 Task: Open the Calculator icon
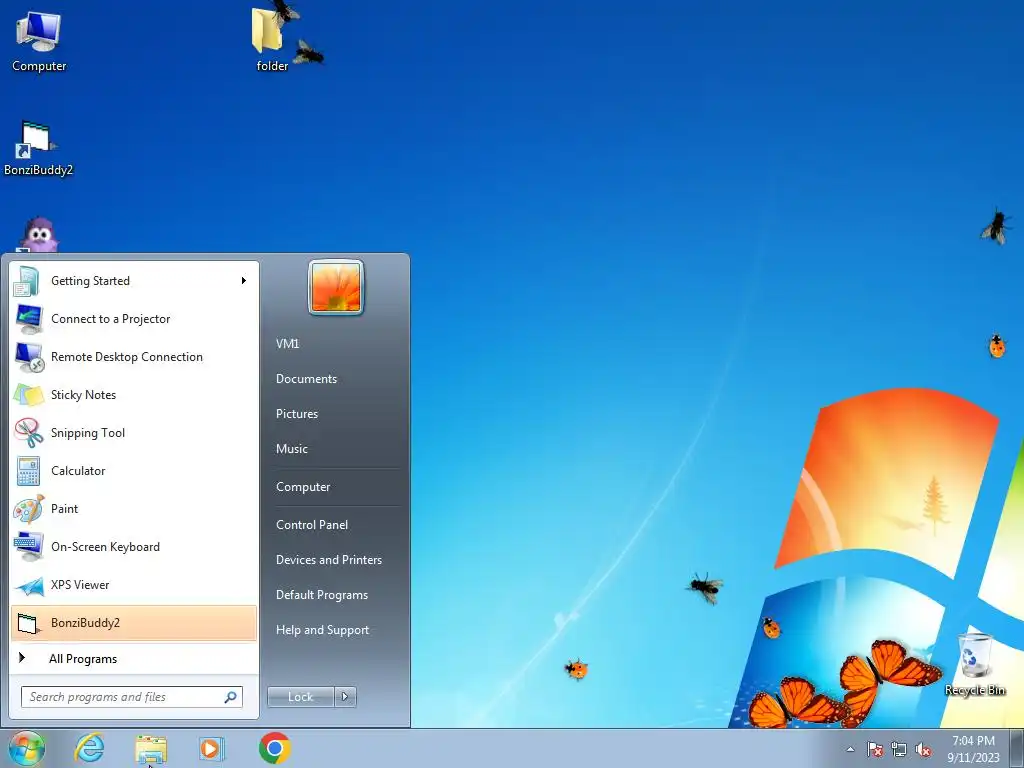coord(29,471)
